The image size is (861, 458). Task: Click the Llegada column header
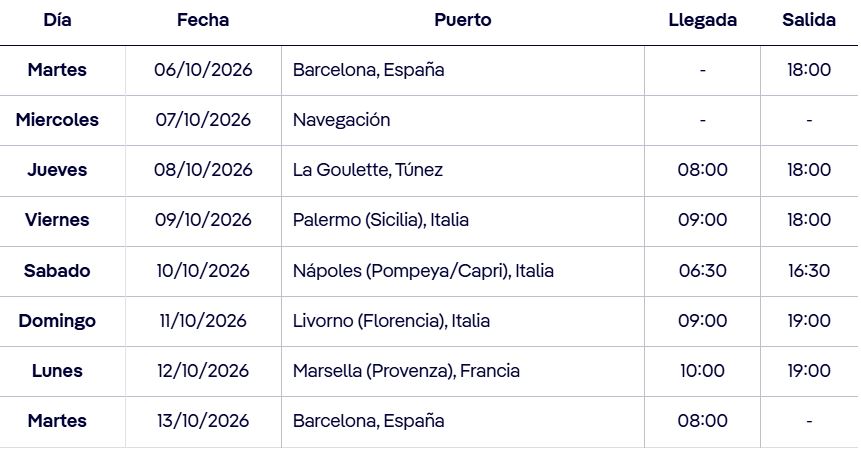pos(702,20)
